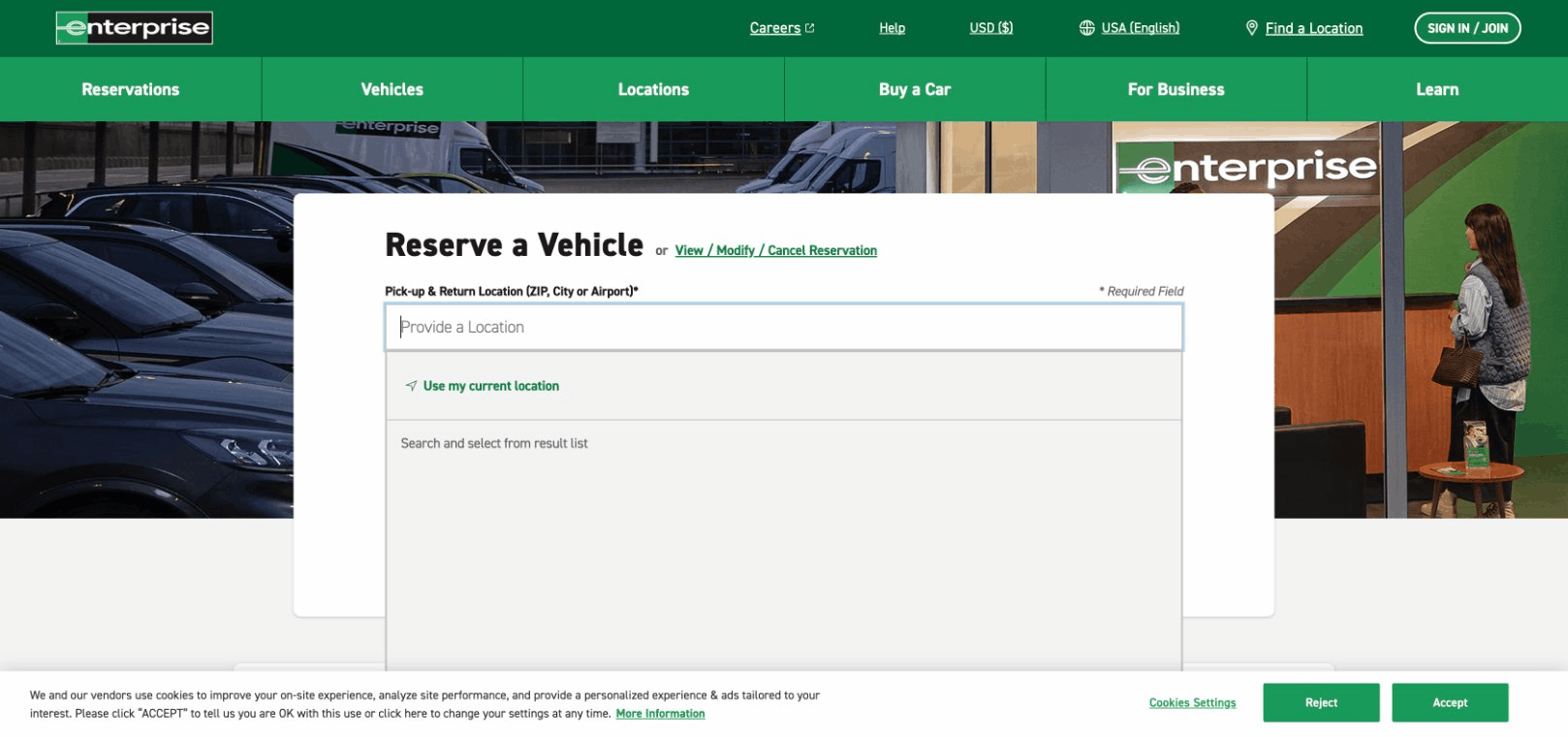Focus the Provide a Location input field
Image resolution: width=1568 pixels, height=737 pixels.
(x=783, y=328)
